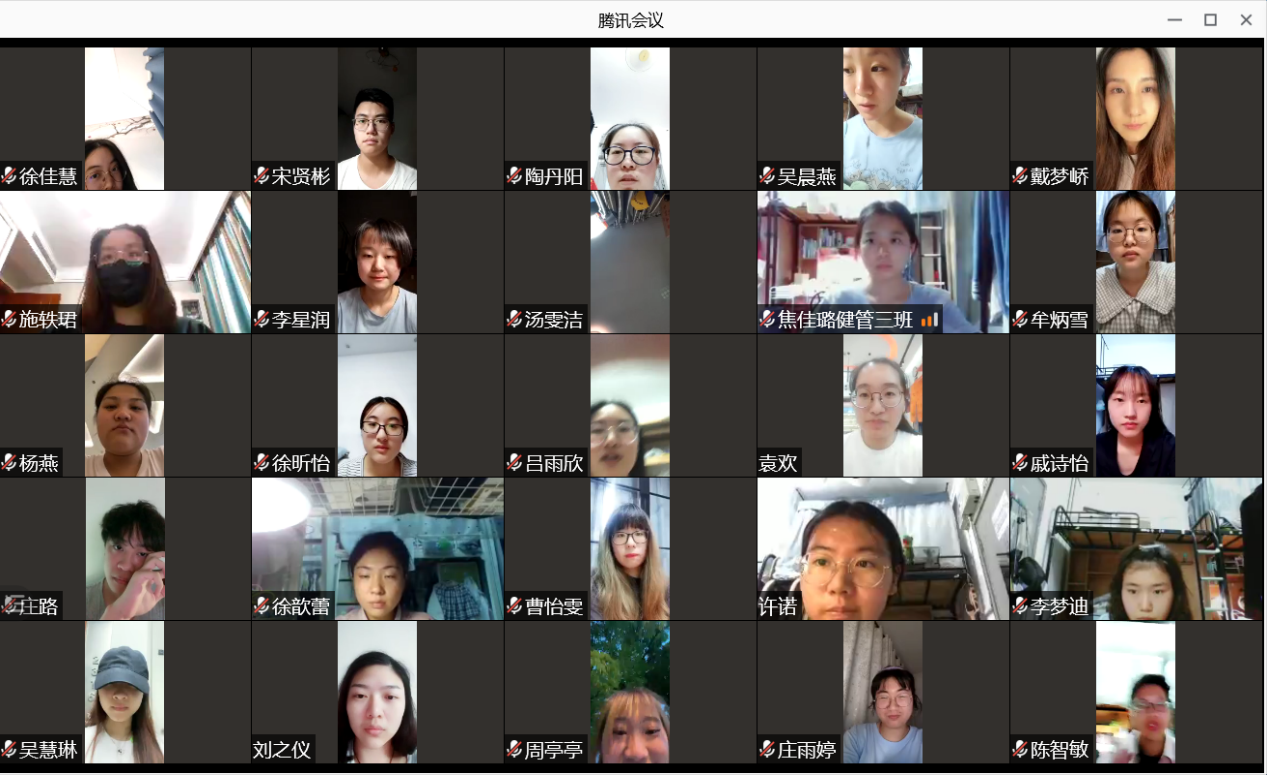Click the mic icon beside 戴梦峤

[1020, 176]
